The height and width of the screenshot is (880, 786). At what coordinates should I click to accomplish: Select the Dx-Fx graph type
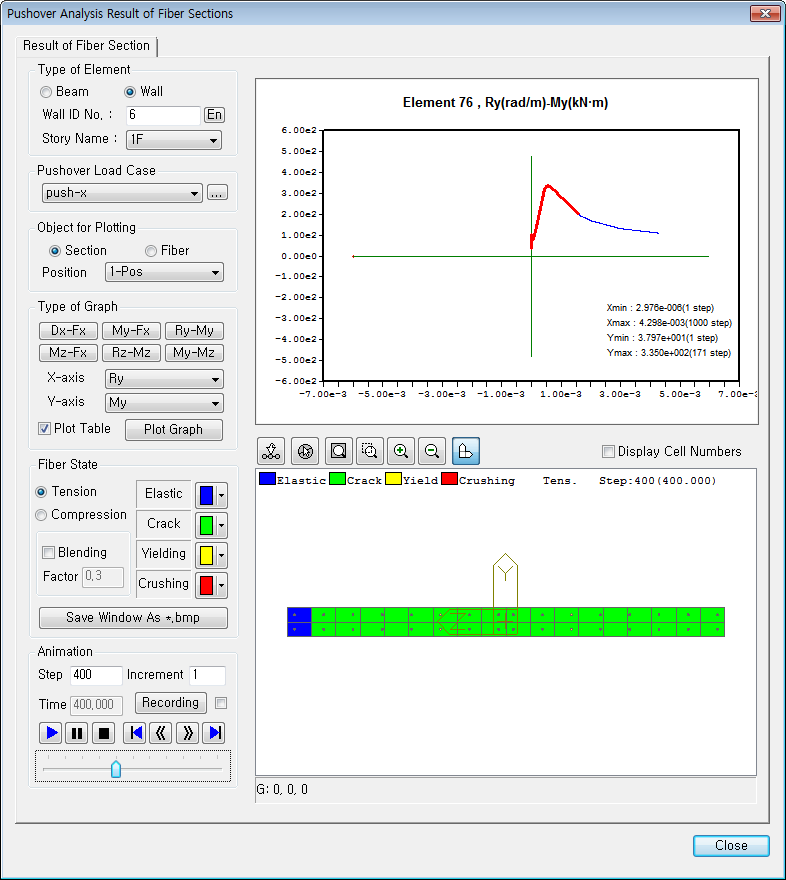click(x=68, y=331)
